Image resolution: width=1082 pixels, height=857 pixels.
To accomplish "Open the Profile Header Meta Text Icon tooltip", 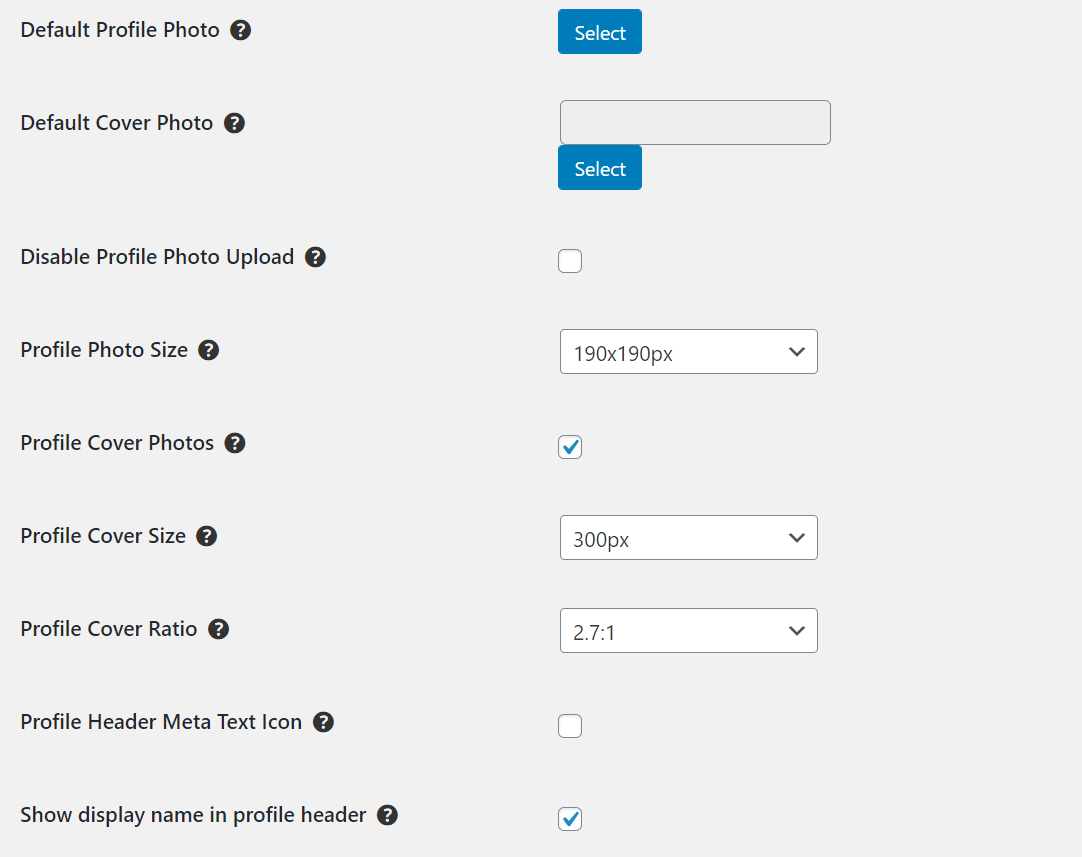I will tap(322, 722).
